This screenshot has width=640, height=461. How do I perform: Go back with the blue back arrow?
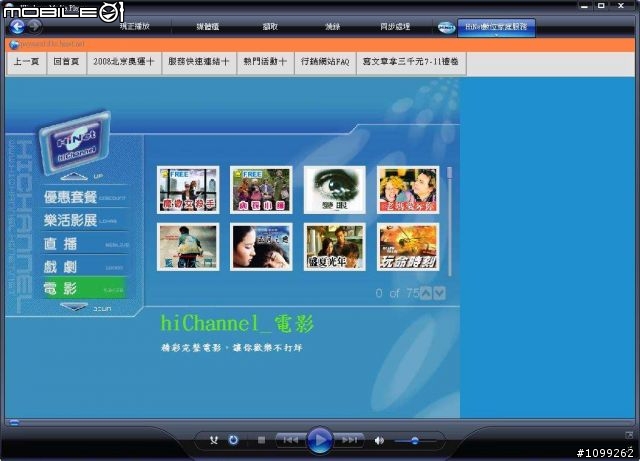pyautogui.click(x=17, y=27)
